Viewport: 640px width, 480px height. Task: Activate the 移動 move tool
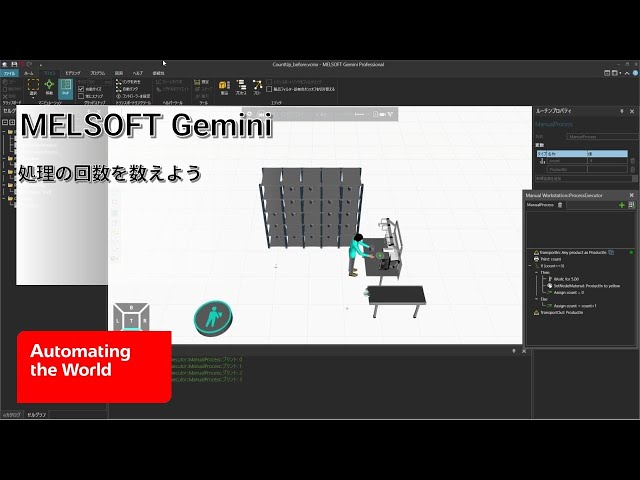click(x=49, y=87)
